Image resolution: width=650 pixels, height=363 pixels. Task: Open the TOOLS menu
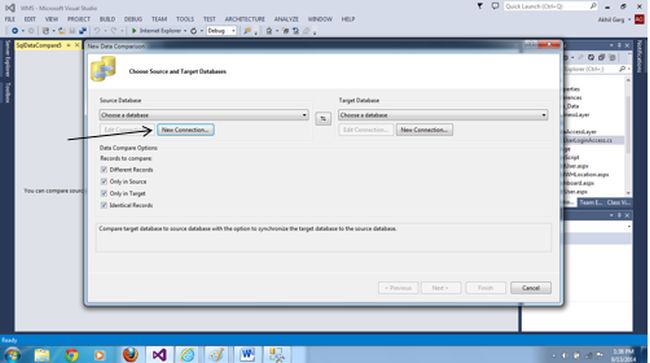[185, 19]
